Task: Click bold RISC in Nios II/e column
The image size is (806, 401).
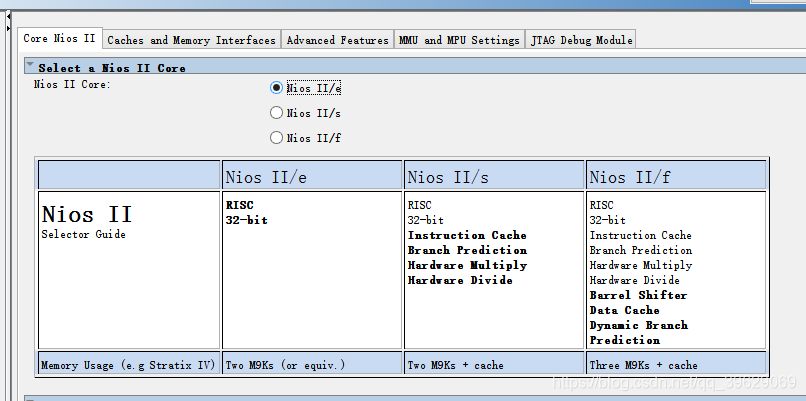Action: (240, 205)
